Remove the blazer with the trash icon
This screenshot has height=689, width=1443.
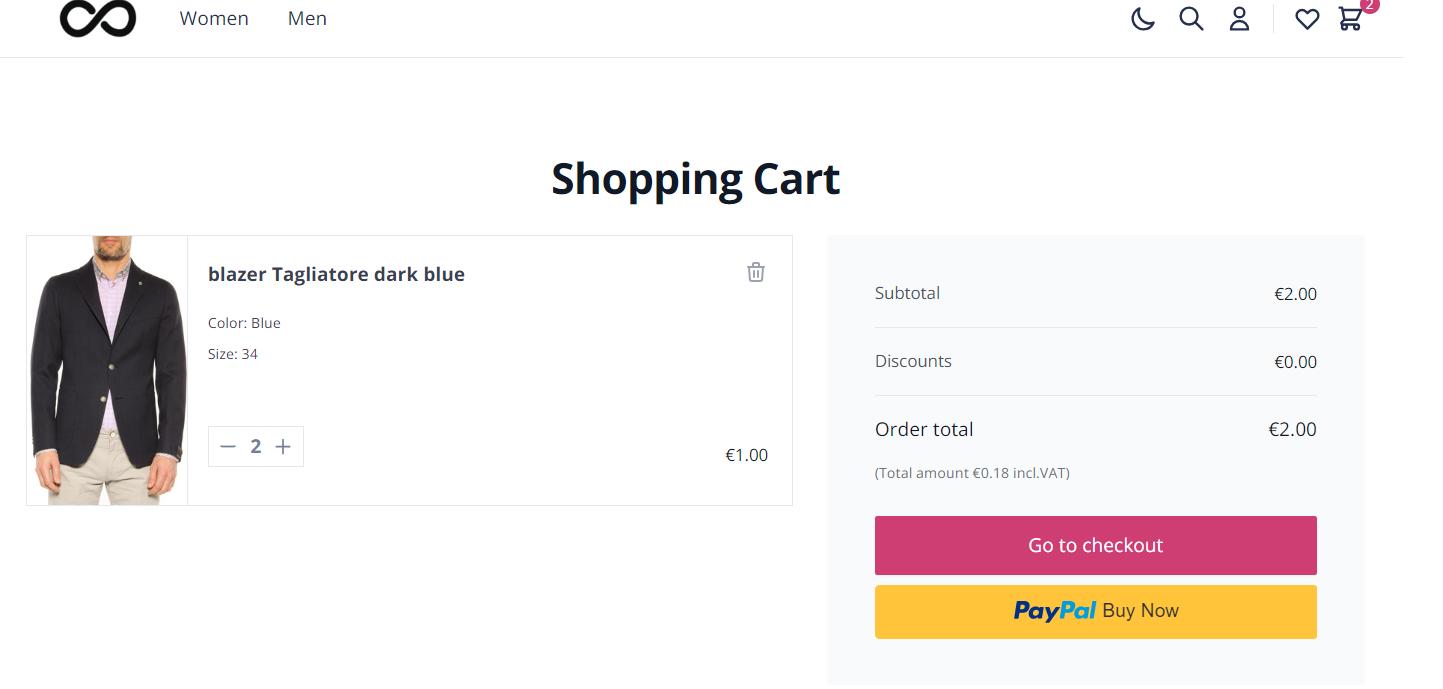pos(756,272)
